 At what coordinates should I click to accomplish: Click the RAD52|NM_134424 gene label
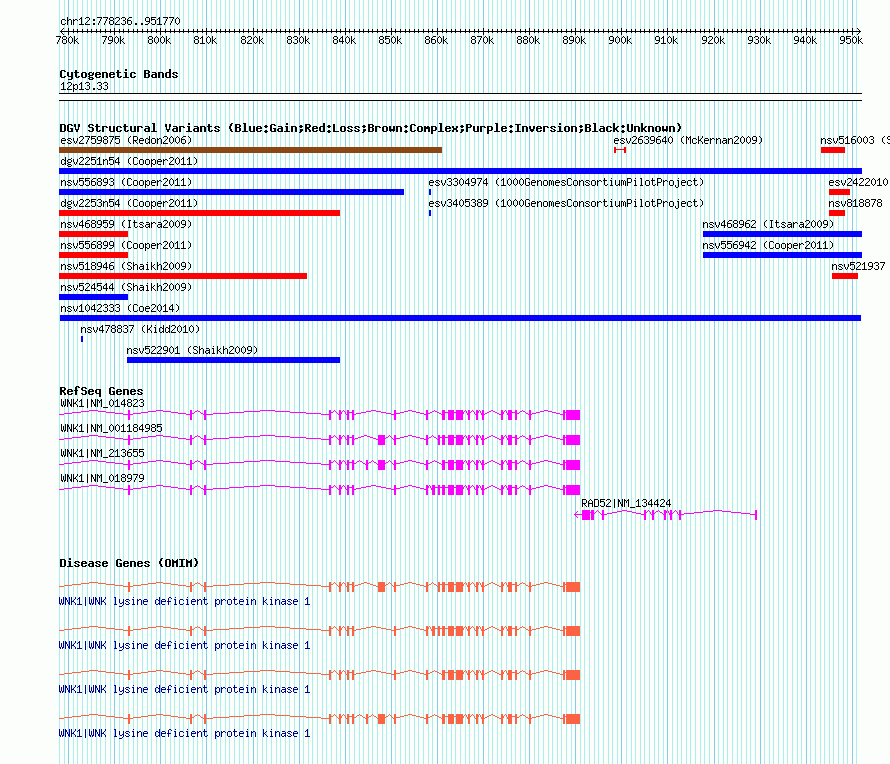click(x=626, y=503)
